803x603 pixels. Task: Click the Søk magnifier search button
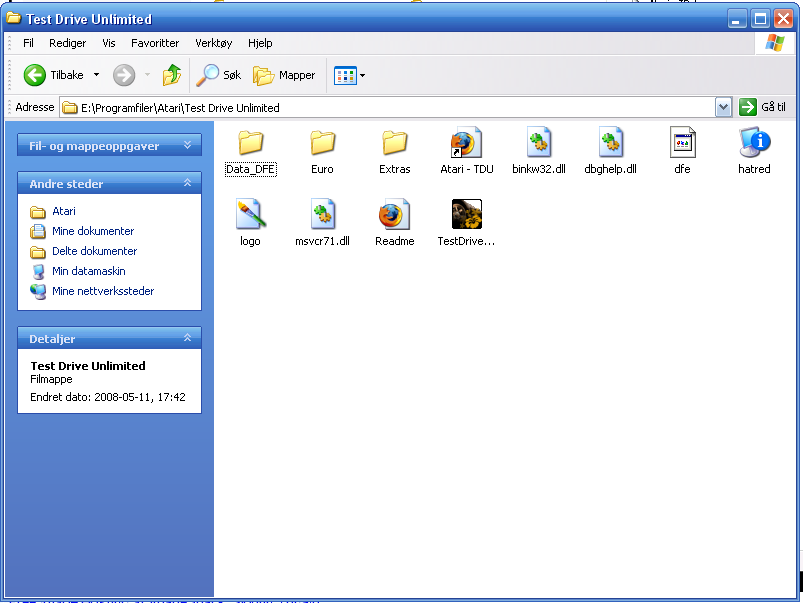pos(219,75)
